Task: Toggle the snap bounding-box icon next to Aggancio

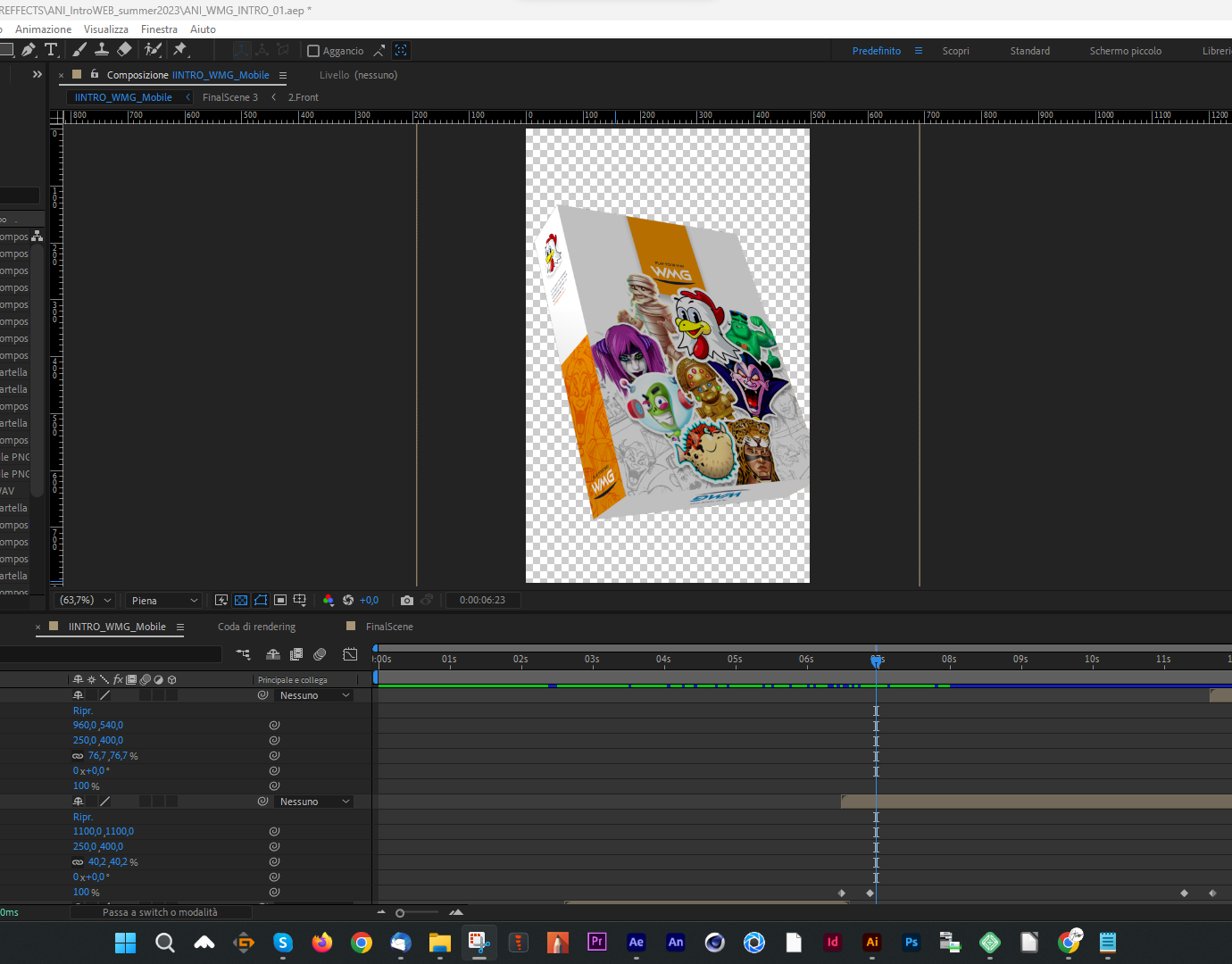Action: click(401, 51)
